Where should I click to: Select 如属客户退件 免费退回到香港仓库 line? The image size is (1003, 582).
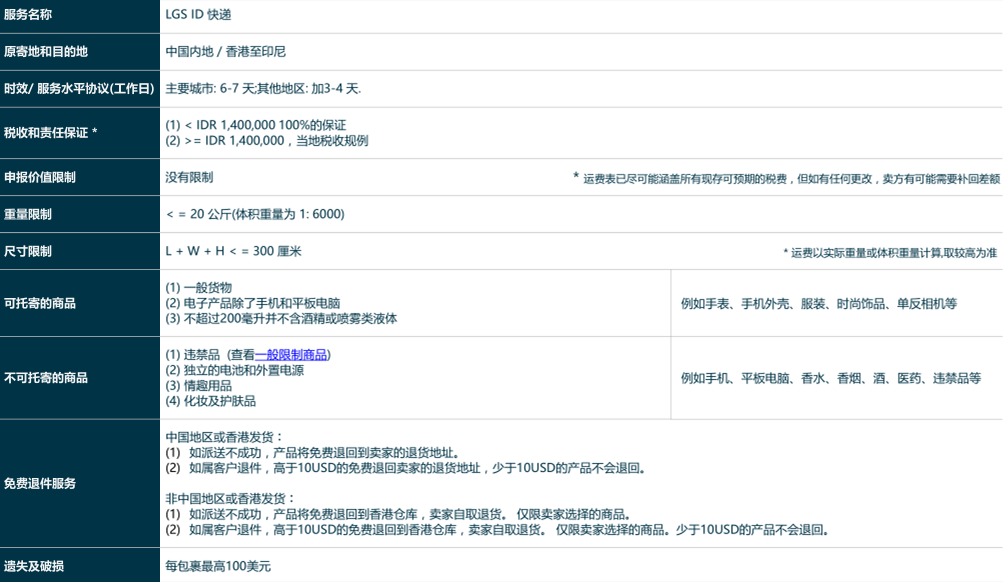pyautogui.click(x=498, y=530)
